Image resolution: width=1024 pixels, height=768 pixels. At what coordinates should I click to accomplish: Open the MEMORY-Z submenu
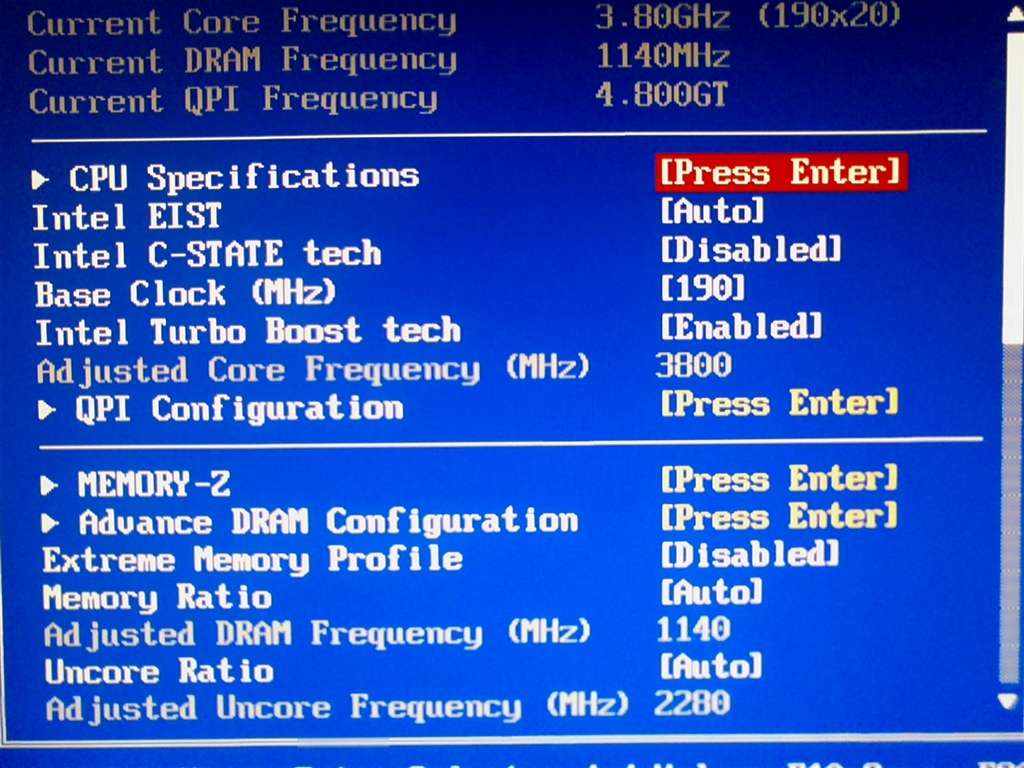(x=154, y=484)
